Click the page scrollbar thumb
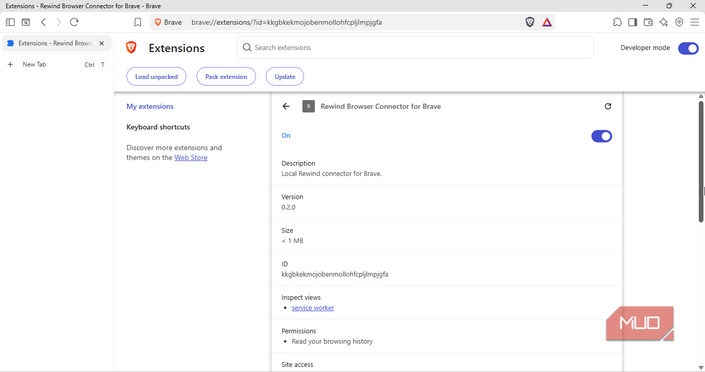 click(x=701, y=161)
